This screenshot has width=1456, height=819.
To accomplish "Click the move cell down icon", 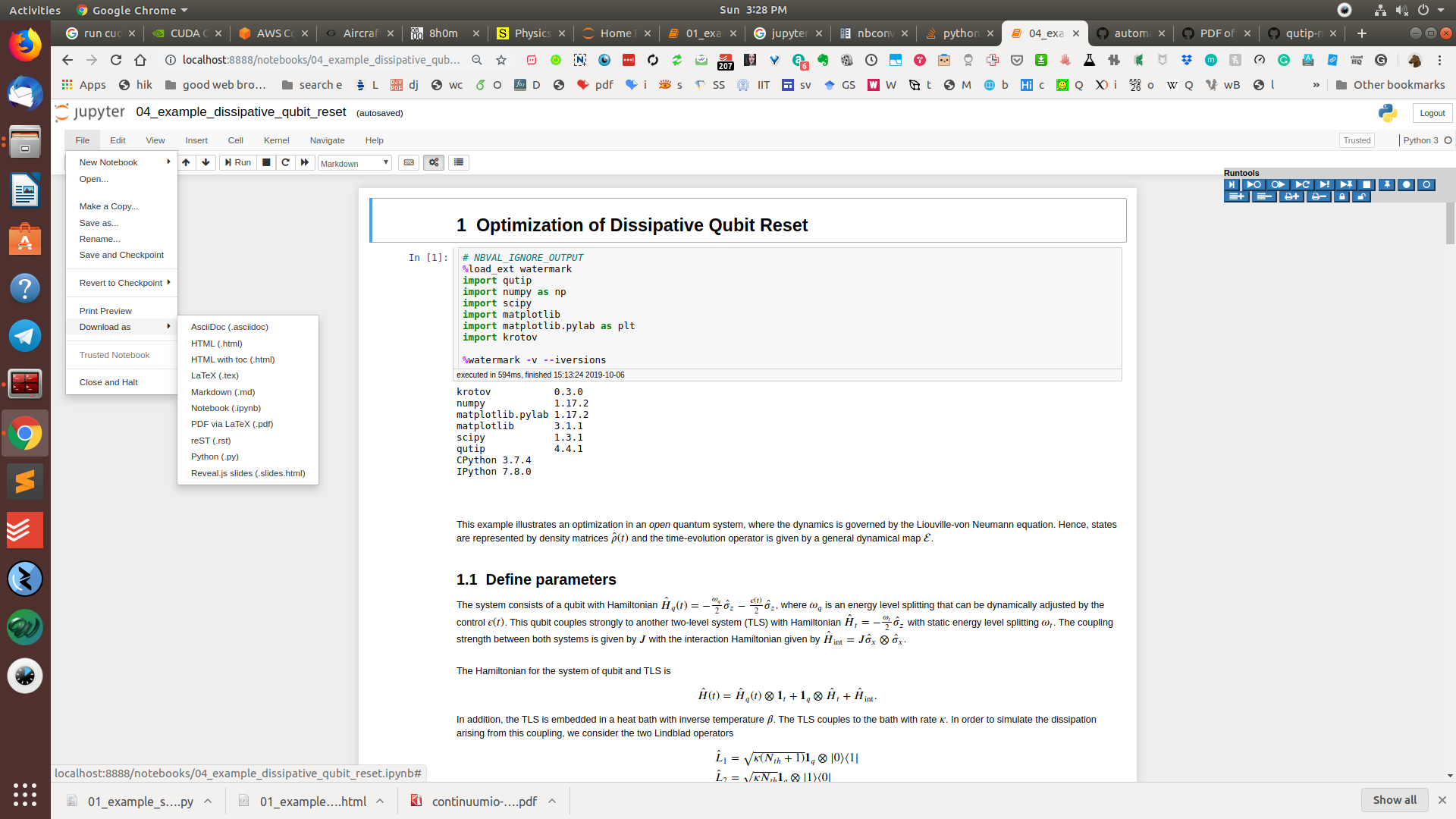I will point(206,162).
